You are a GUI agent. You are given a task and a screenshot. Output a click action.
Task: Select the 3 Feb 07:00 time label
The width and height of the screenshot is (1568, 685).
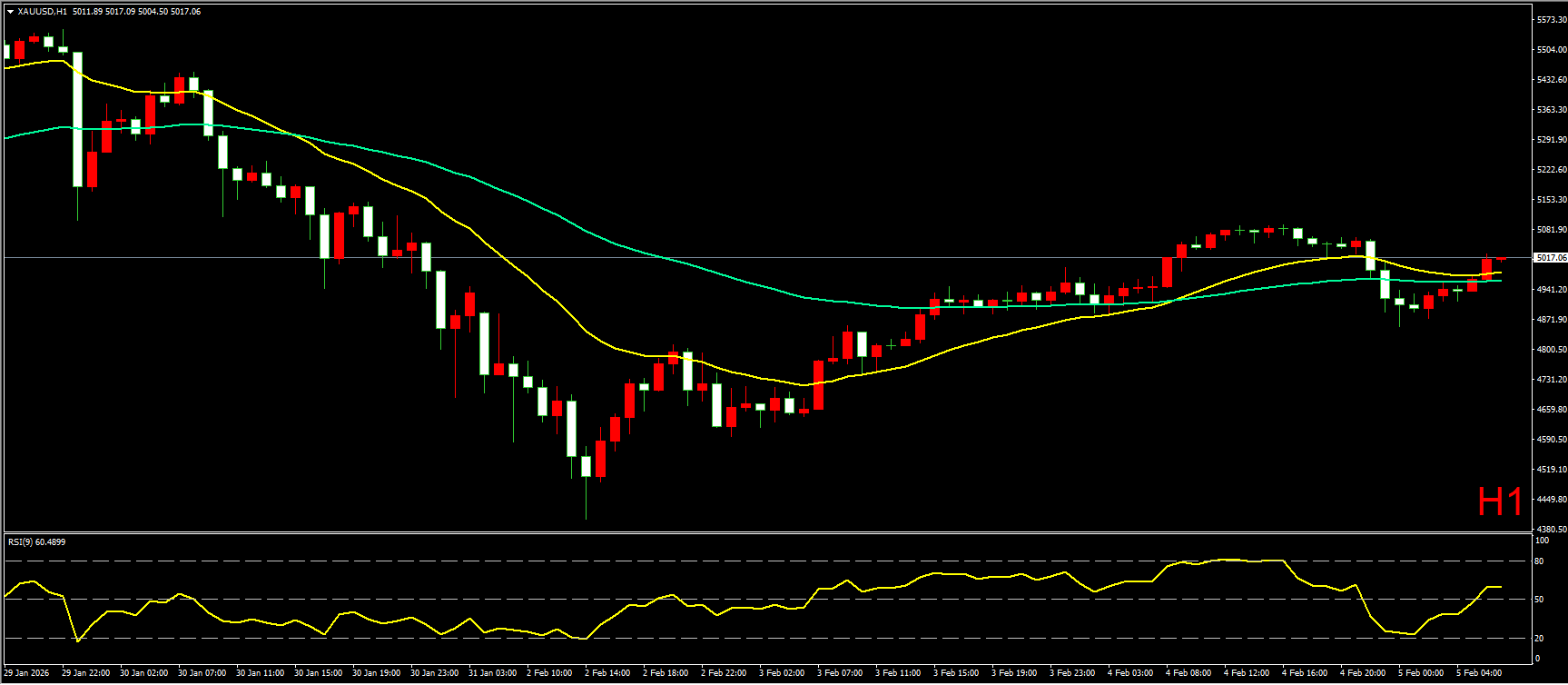[x=840, y=673]
